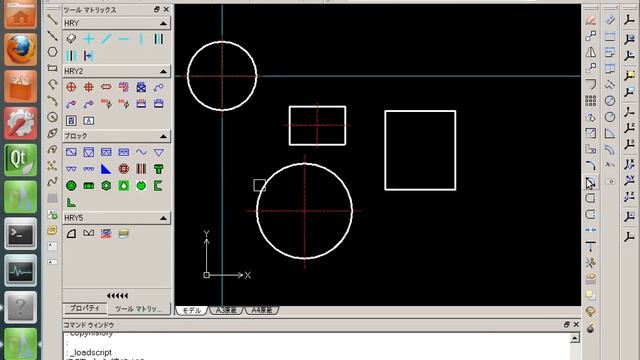The height and width of the screenshot is (360, 640).
Task: Insert the blue wave curve block
Action: point(141,152)
